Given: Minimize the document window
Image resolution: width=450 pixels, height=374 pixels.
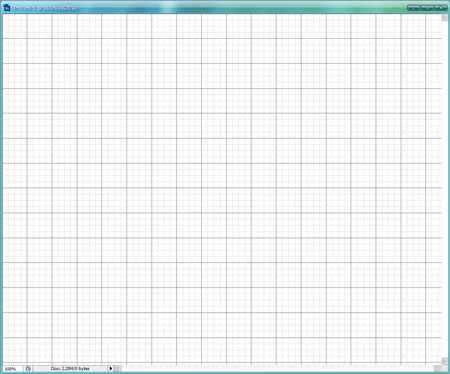Looking at the screenshot, I should [x=414, y=7].
